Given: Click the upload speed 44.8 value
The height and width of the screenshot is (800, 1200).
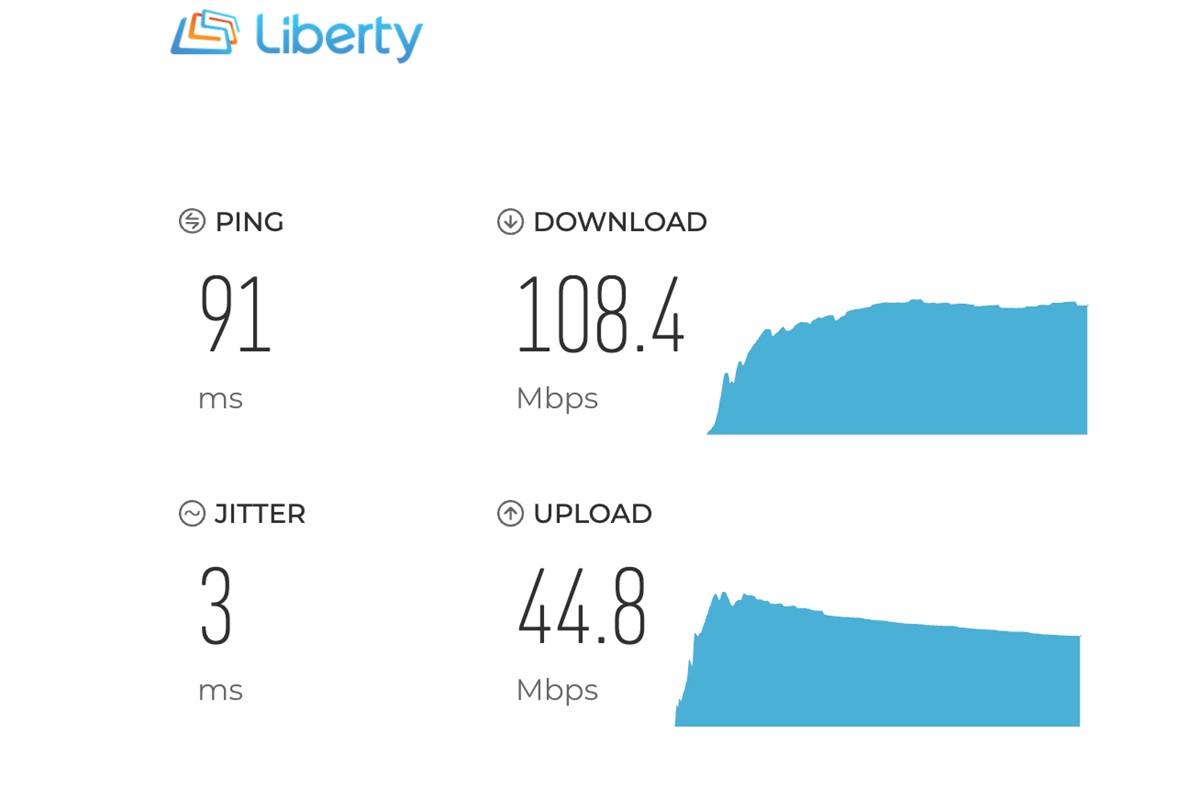Looking at the screenshot, I should click(x=582, y=606).
